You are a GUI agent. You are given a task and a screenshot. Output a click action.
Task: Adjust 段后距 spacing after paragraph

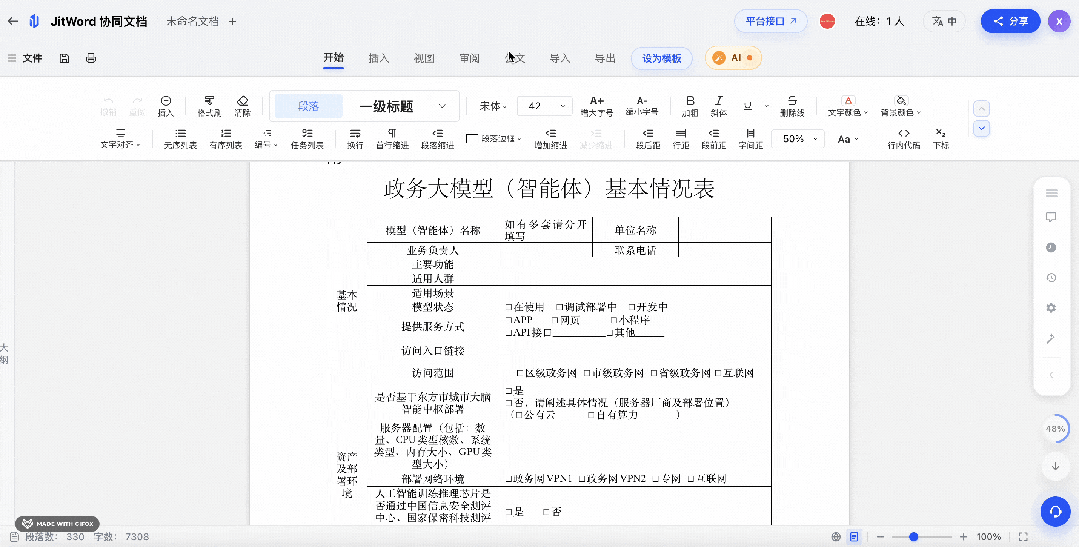(x=648, y=138)
